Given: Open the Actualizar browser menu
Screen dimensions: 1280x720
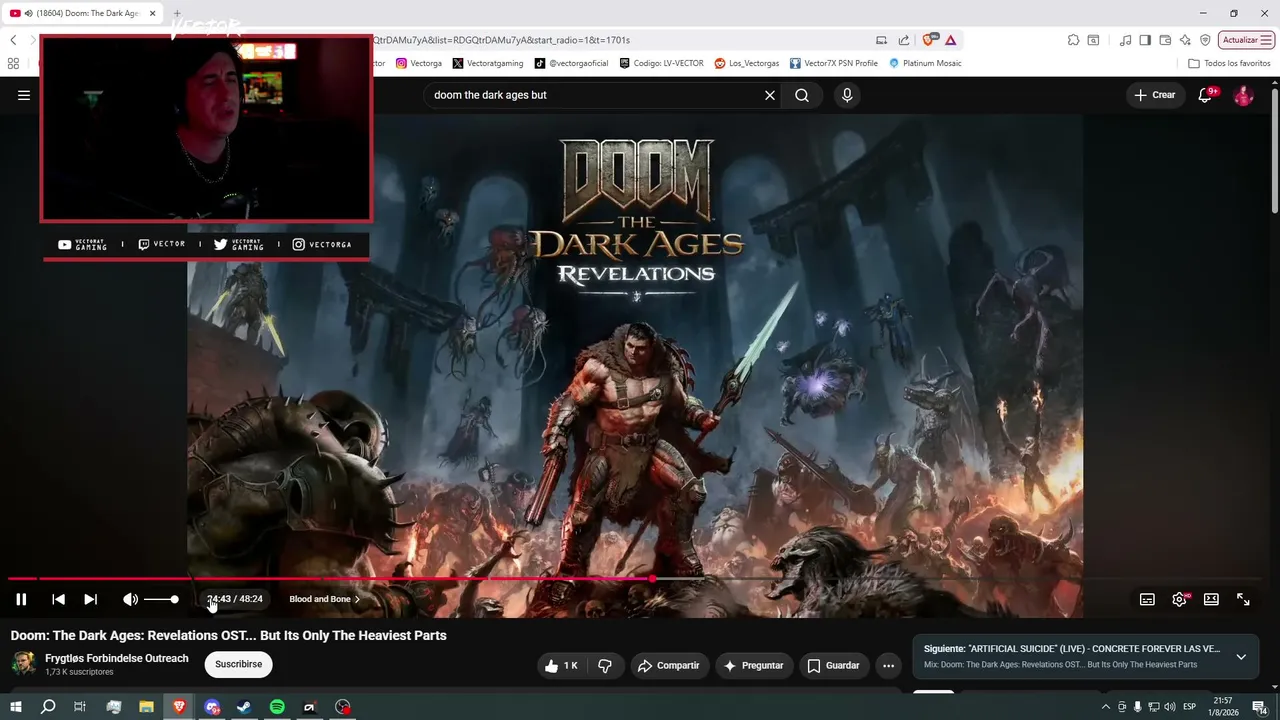Looking at the screenshot, I should [1246, 40].
